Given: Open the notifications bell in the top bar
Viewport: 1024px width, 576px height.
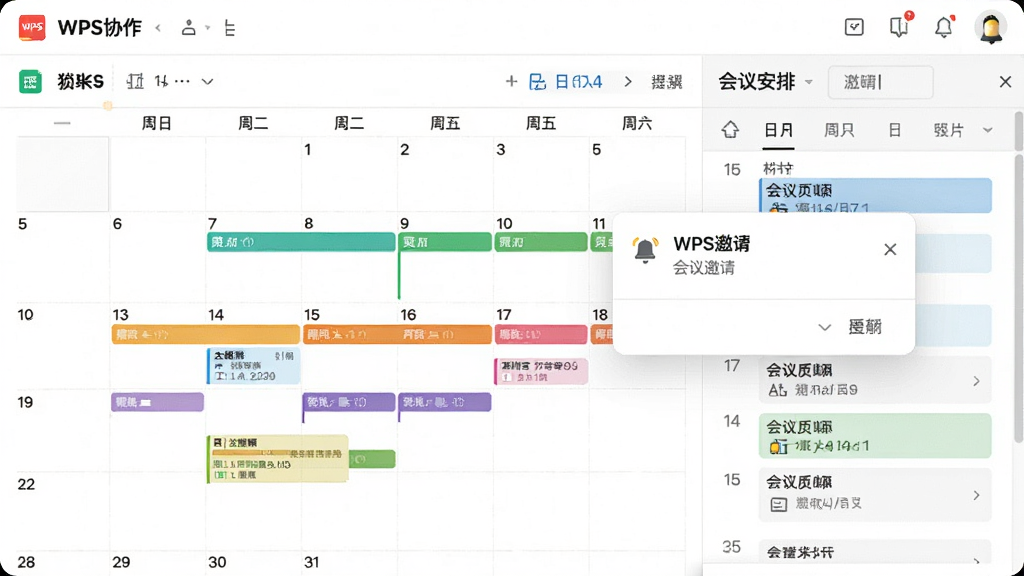Looking at the screenshot, I should pos(944,27).
